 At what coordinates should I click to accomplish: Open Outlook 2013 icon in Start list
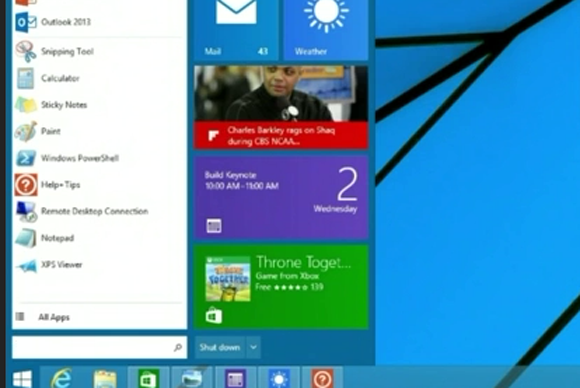(26, 22)
